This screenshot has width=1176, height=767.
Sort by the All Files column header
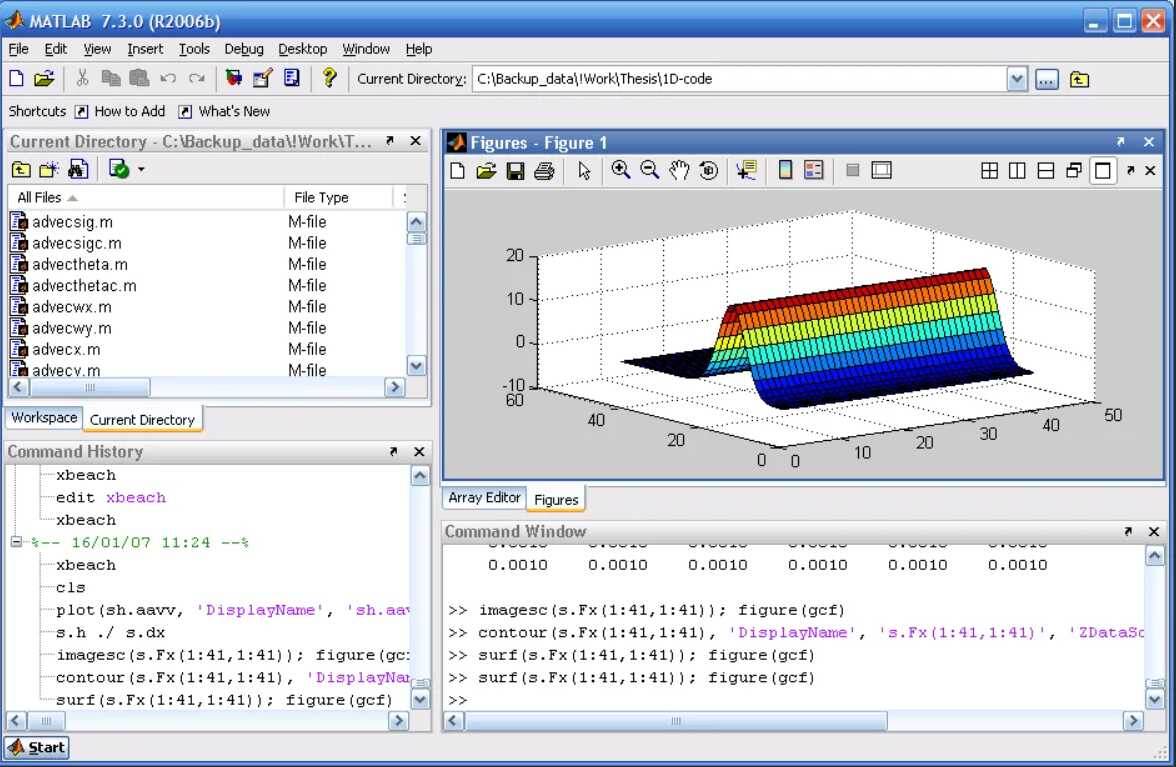click(146, 197)
